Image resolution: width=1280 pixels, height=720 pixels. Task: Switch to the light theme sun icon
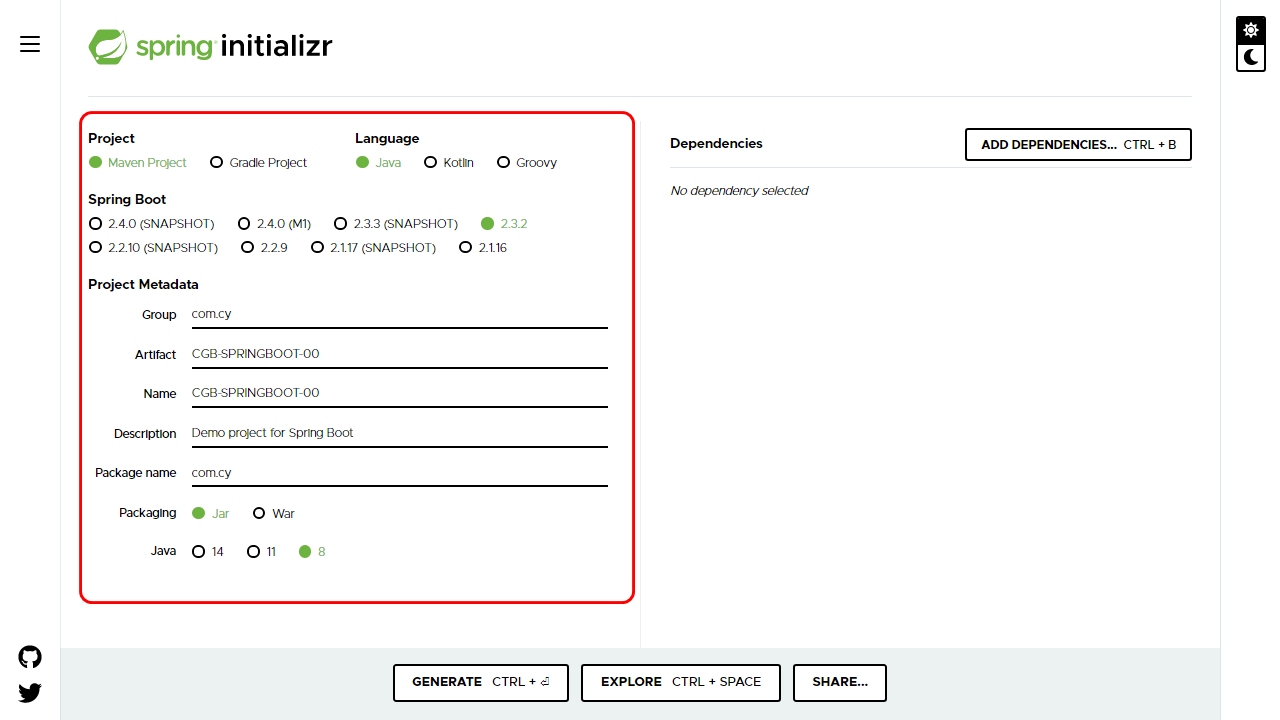click(x=1251, y=30)
